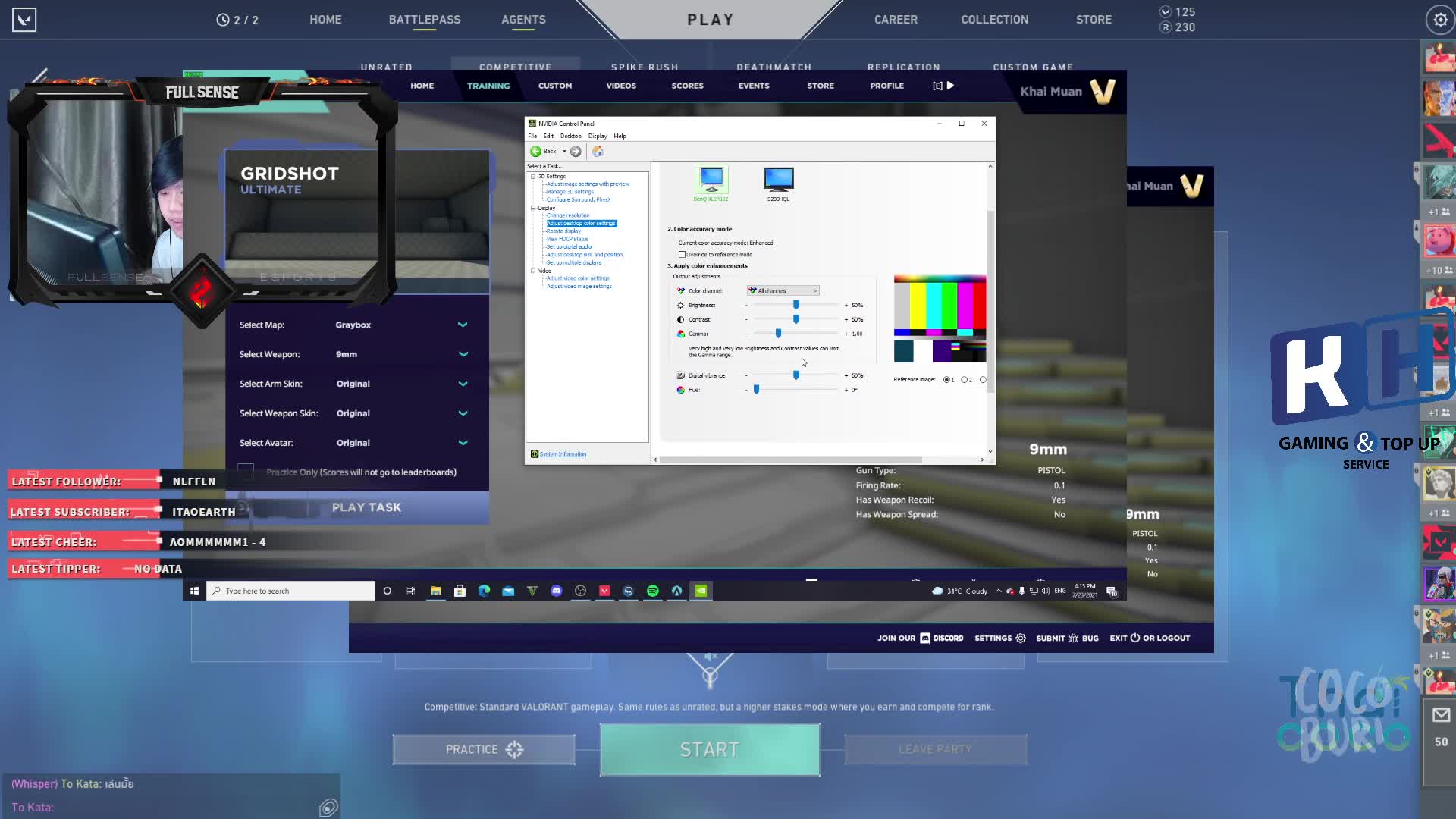Open the Windows notification center icon
This screenshot has height=819, width=1456.
point(1112,591)
